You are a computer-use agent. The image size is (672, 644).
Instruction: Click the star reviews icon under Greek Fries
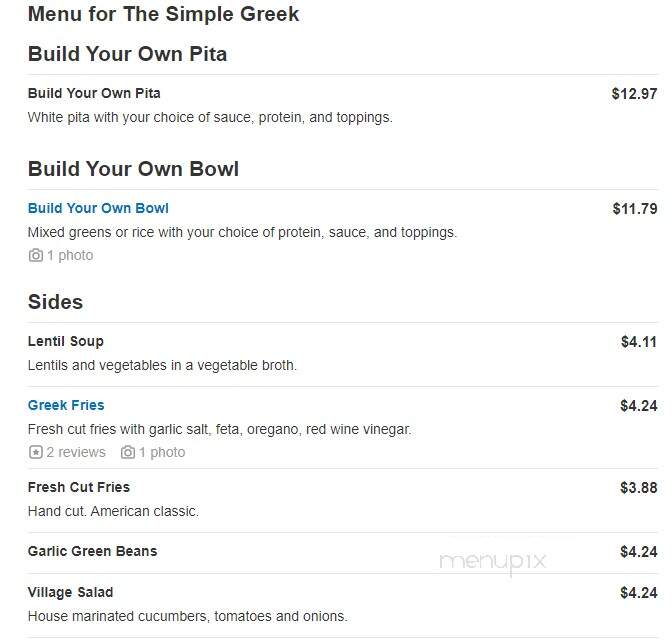36,452
